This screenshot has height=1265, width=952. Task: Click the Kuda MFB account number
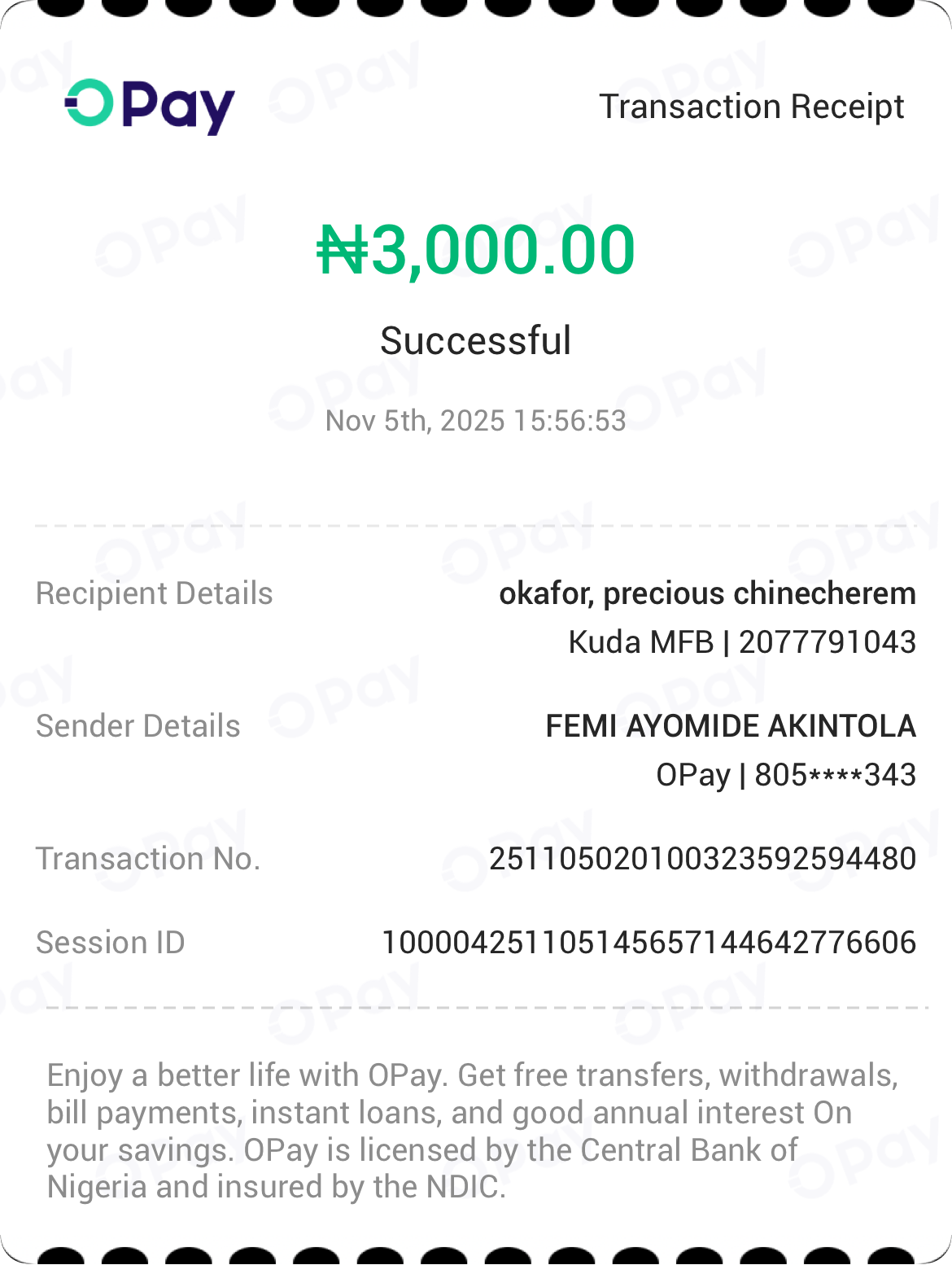(x=827, y=642)
